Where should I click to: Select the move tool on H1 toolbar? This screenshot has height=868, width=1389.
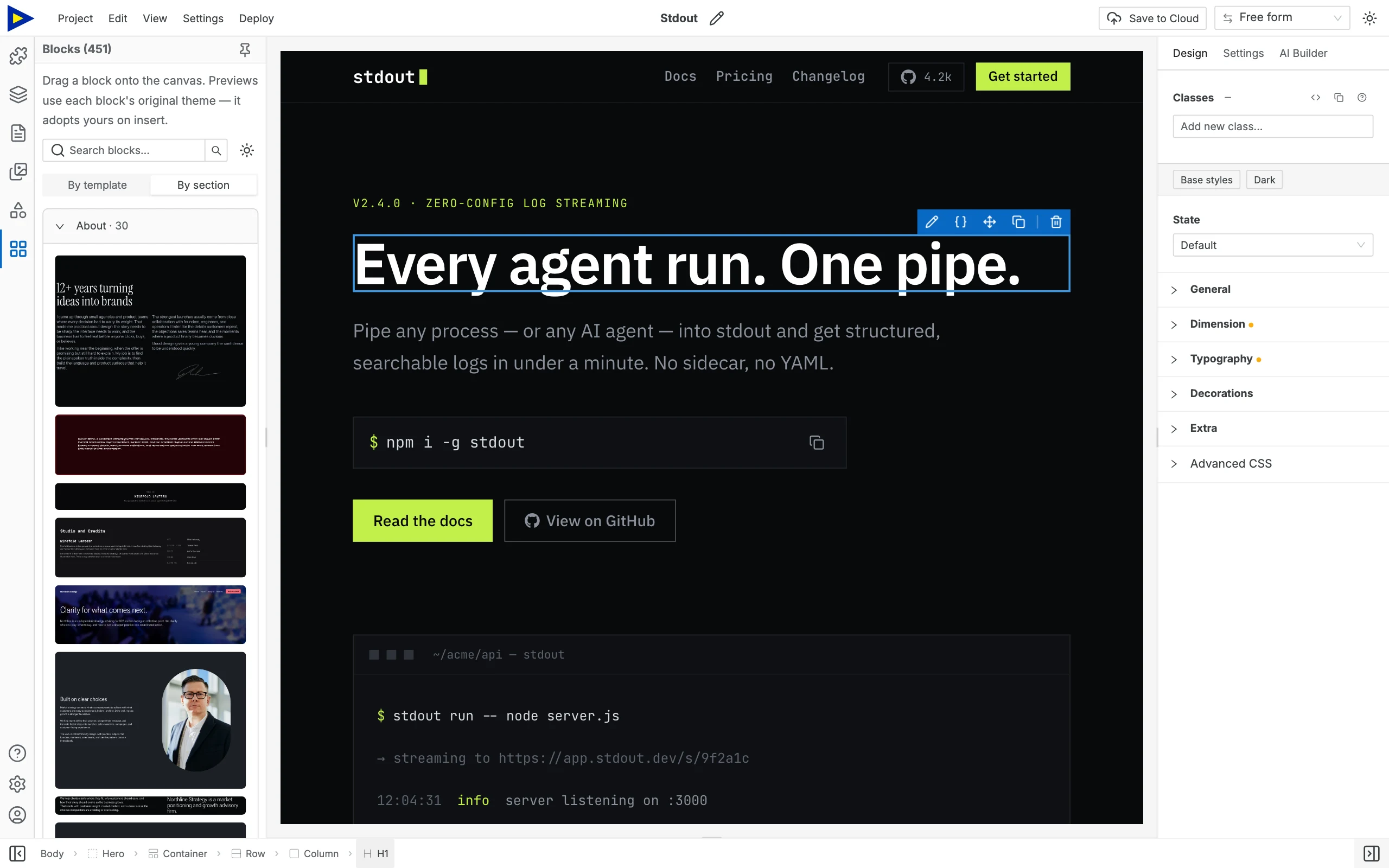pyautogui.click(x=990, y=221)
